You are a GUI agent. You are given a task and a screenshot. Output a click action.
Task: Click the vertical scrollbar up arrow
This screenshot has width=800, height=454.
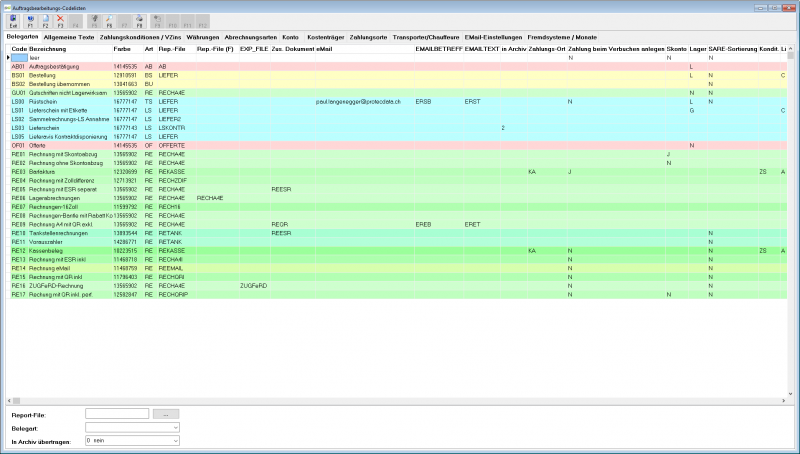click(x=791, y=48)
